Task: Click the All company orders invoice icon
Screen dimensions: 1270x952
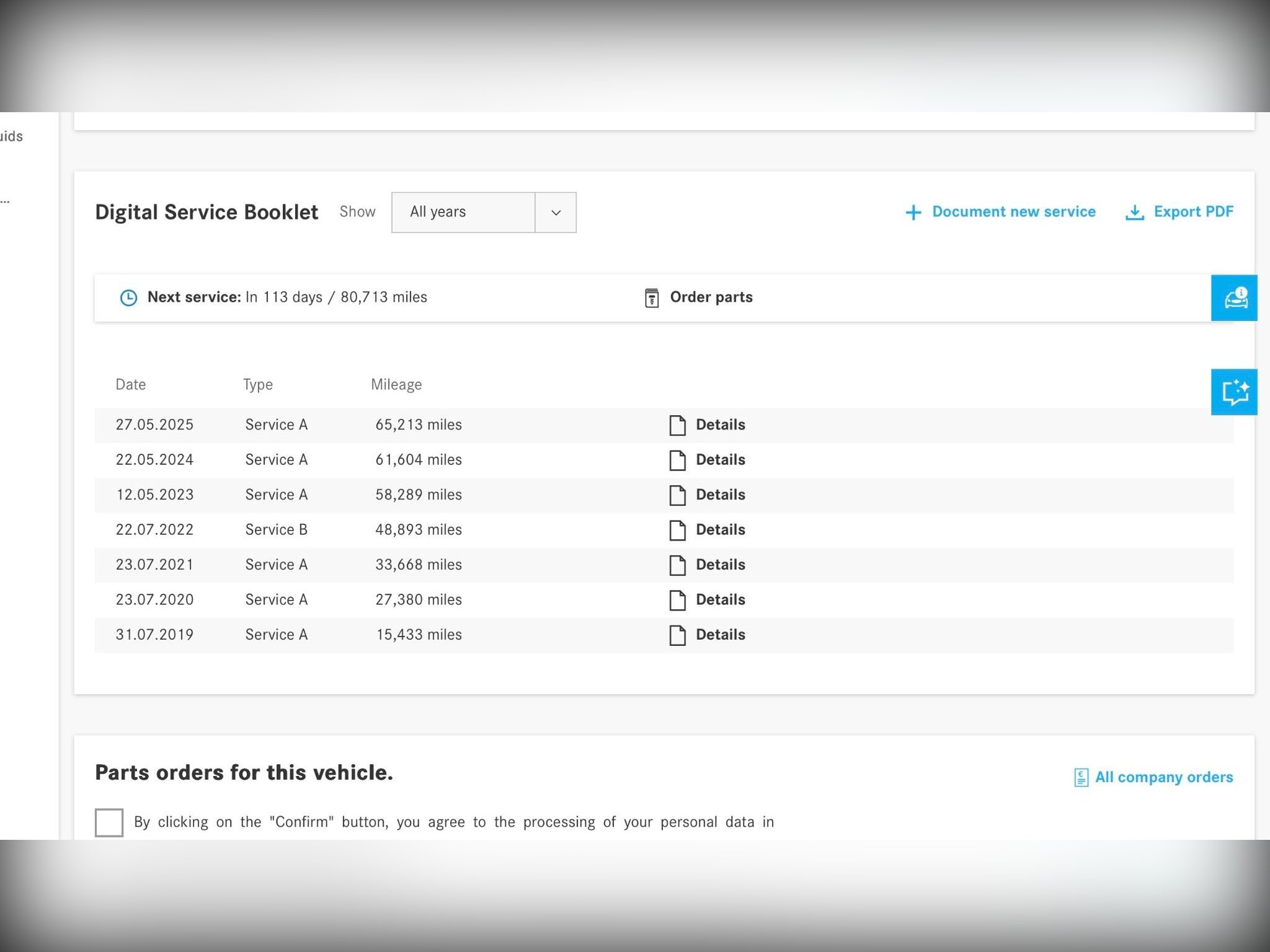Action: click(x=1081, y=777)
